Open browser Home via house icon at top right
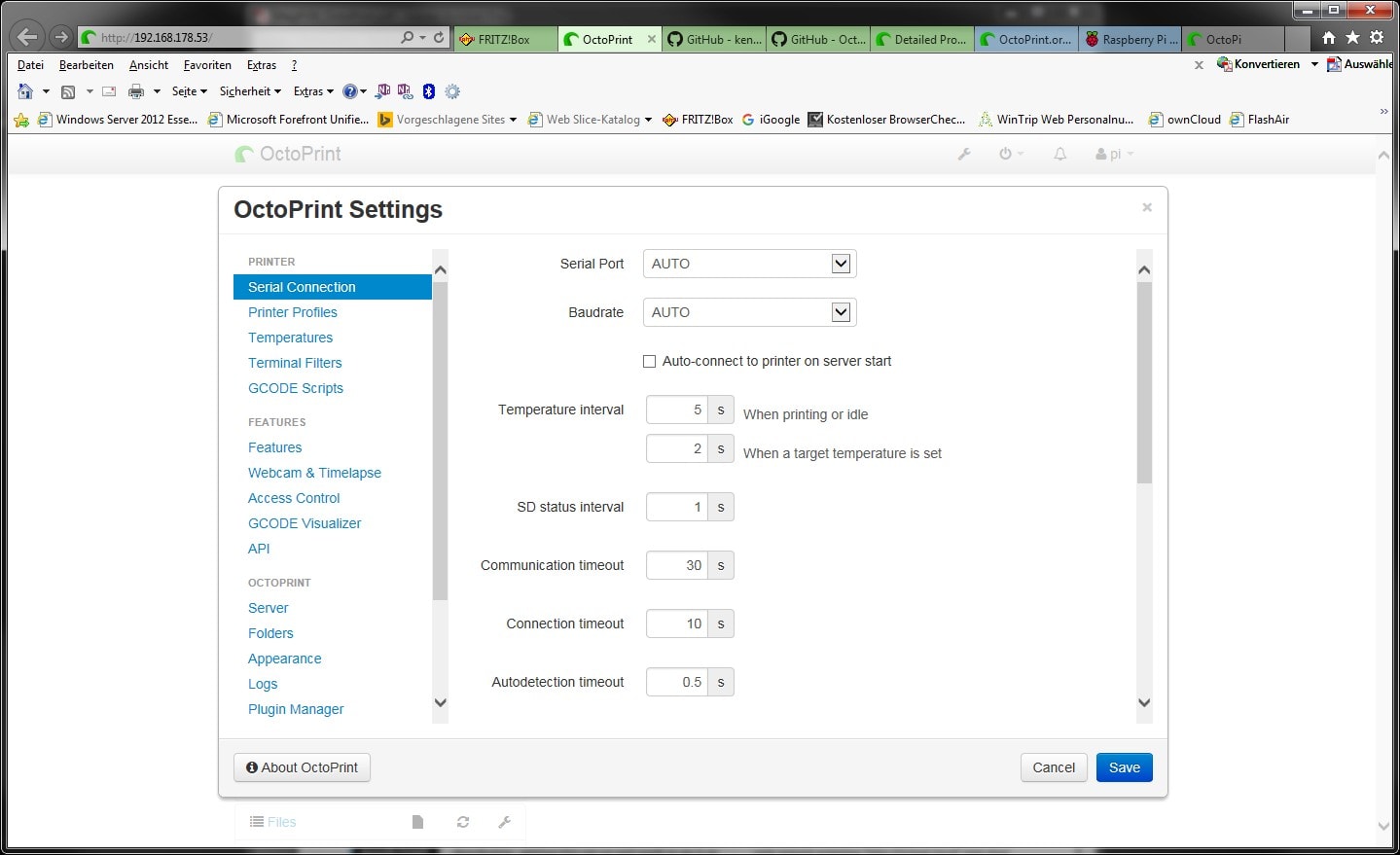The width and height of the screenshot is (1400, 855). [x=1329, y=38]
